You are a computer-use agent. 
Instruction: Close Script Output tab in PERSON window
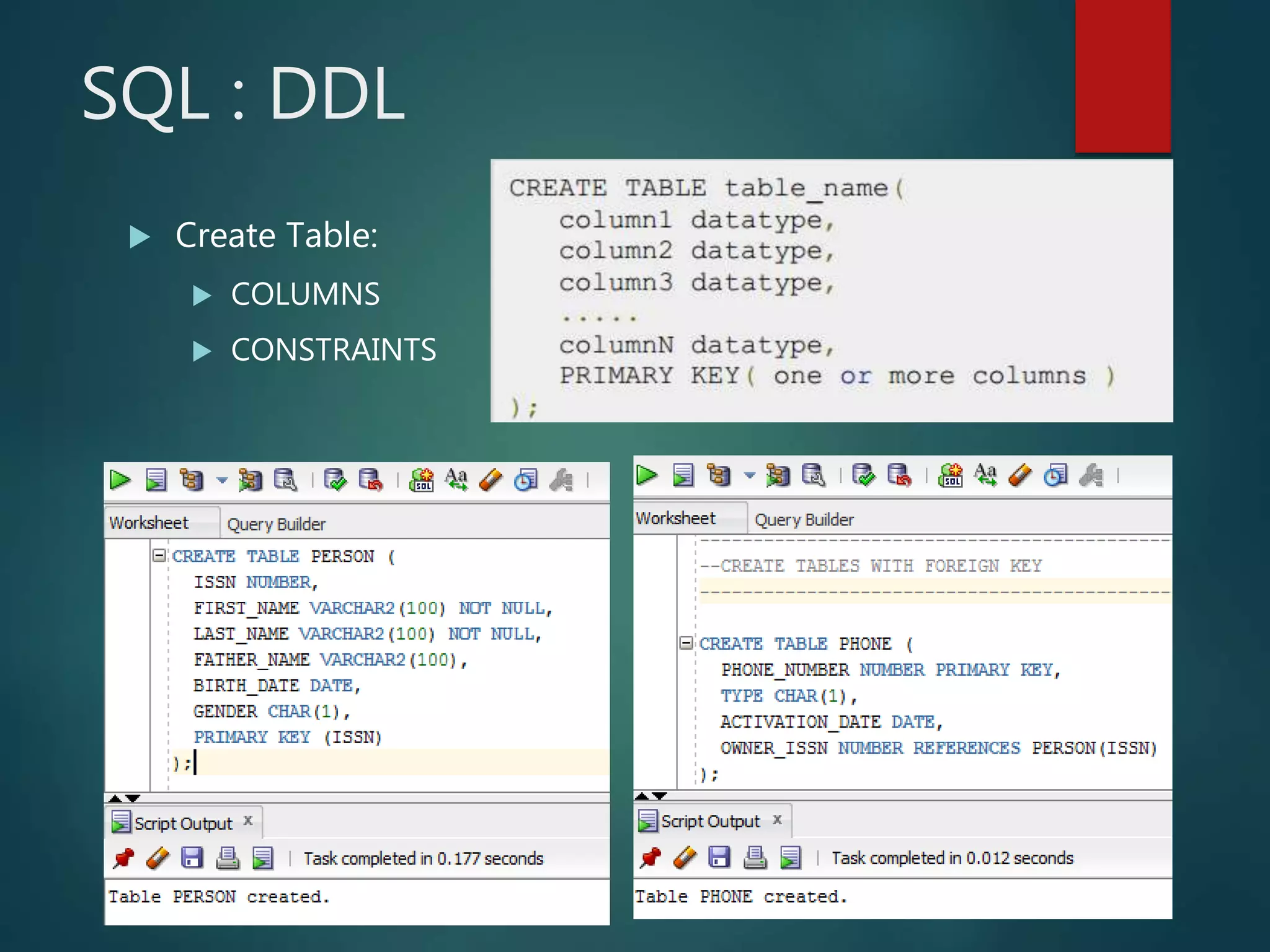tap(248, 821)
